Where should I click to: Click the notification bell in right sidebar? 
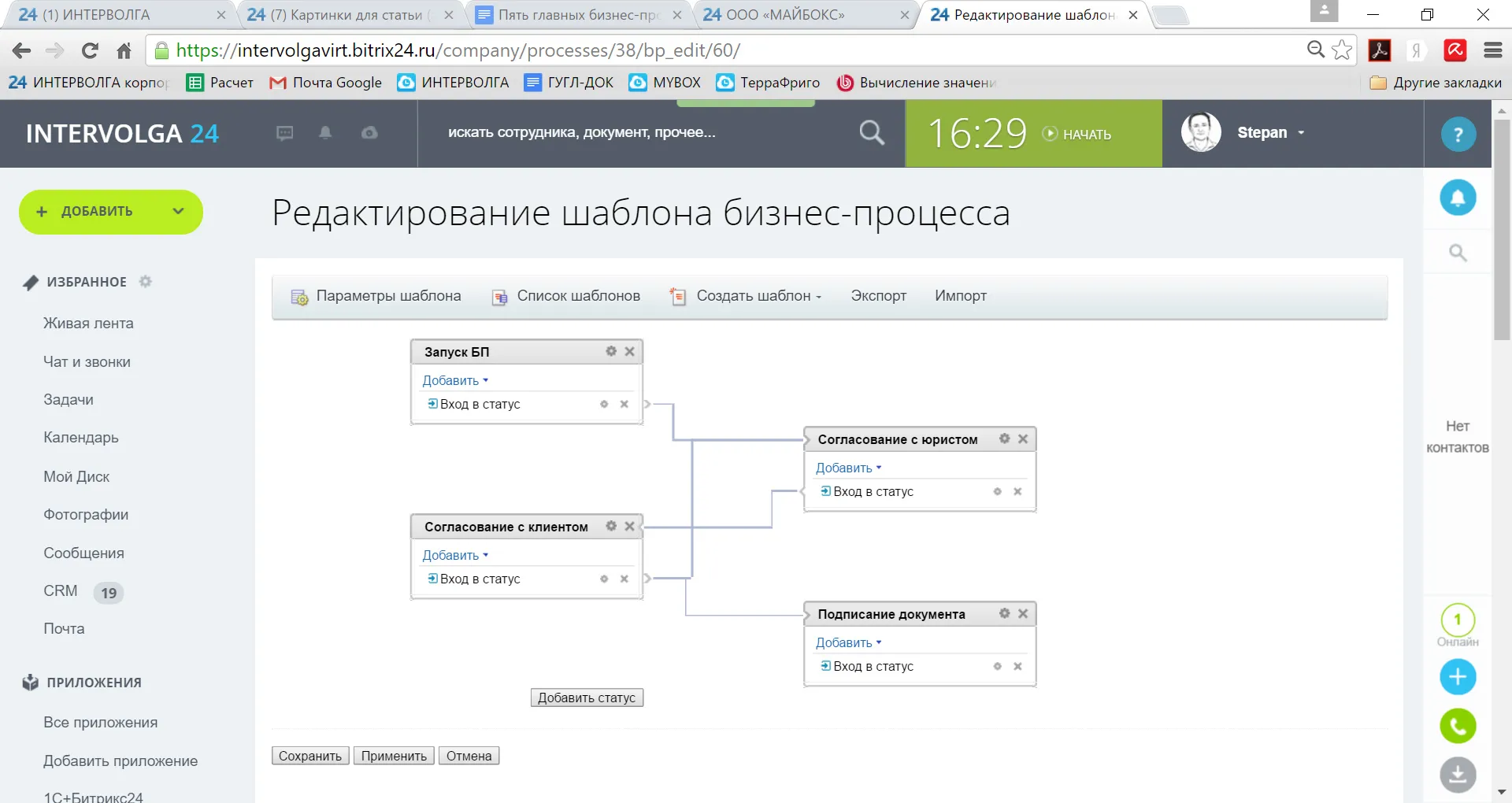point(1458,197)
